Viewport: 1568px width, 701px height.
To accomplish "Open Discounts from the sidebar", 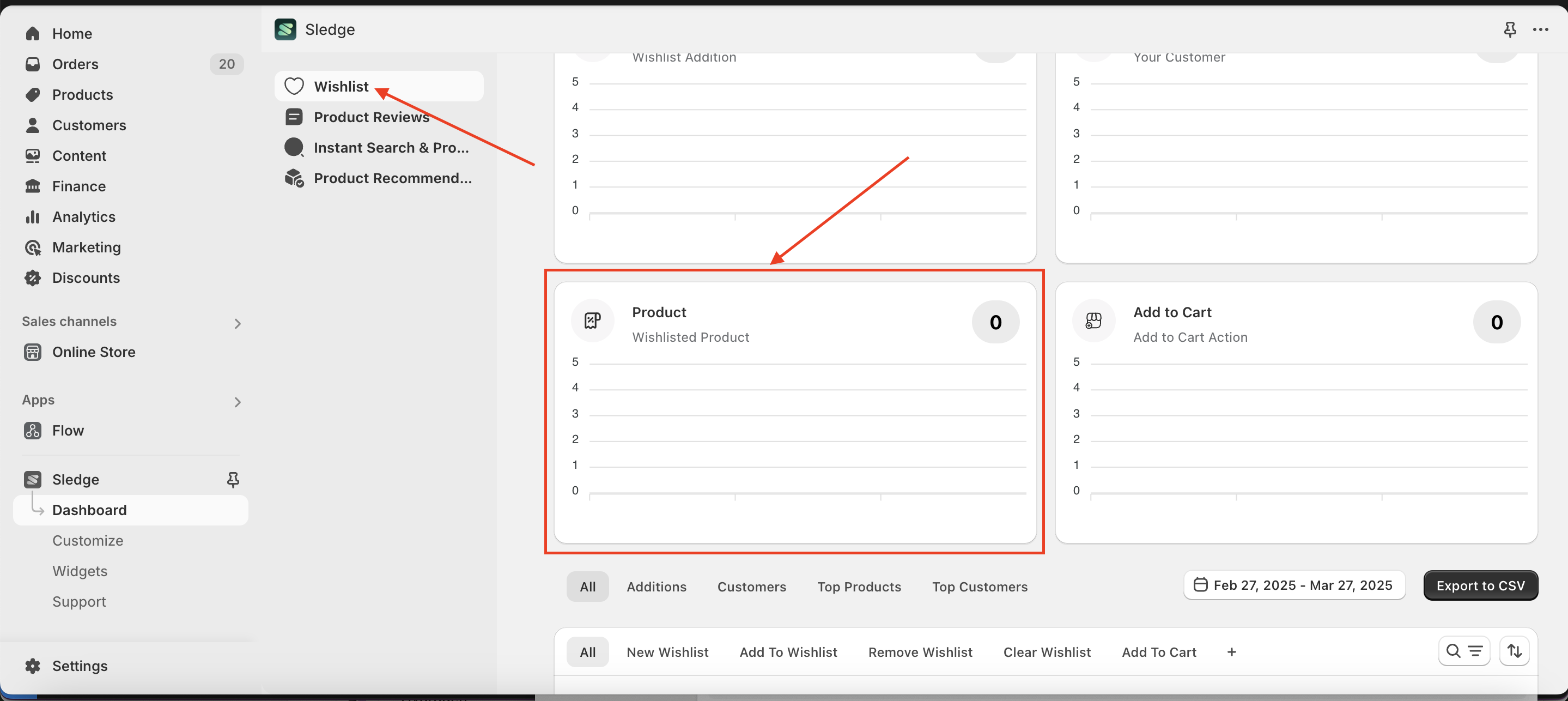I will pyautogui.click(x=86, y=277).
